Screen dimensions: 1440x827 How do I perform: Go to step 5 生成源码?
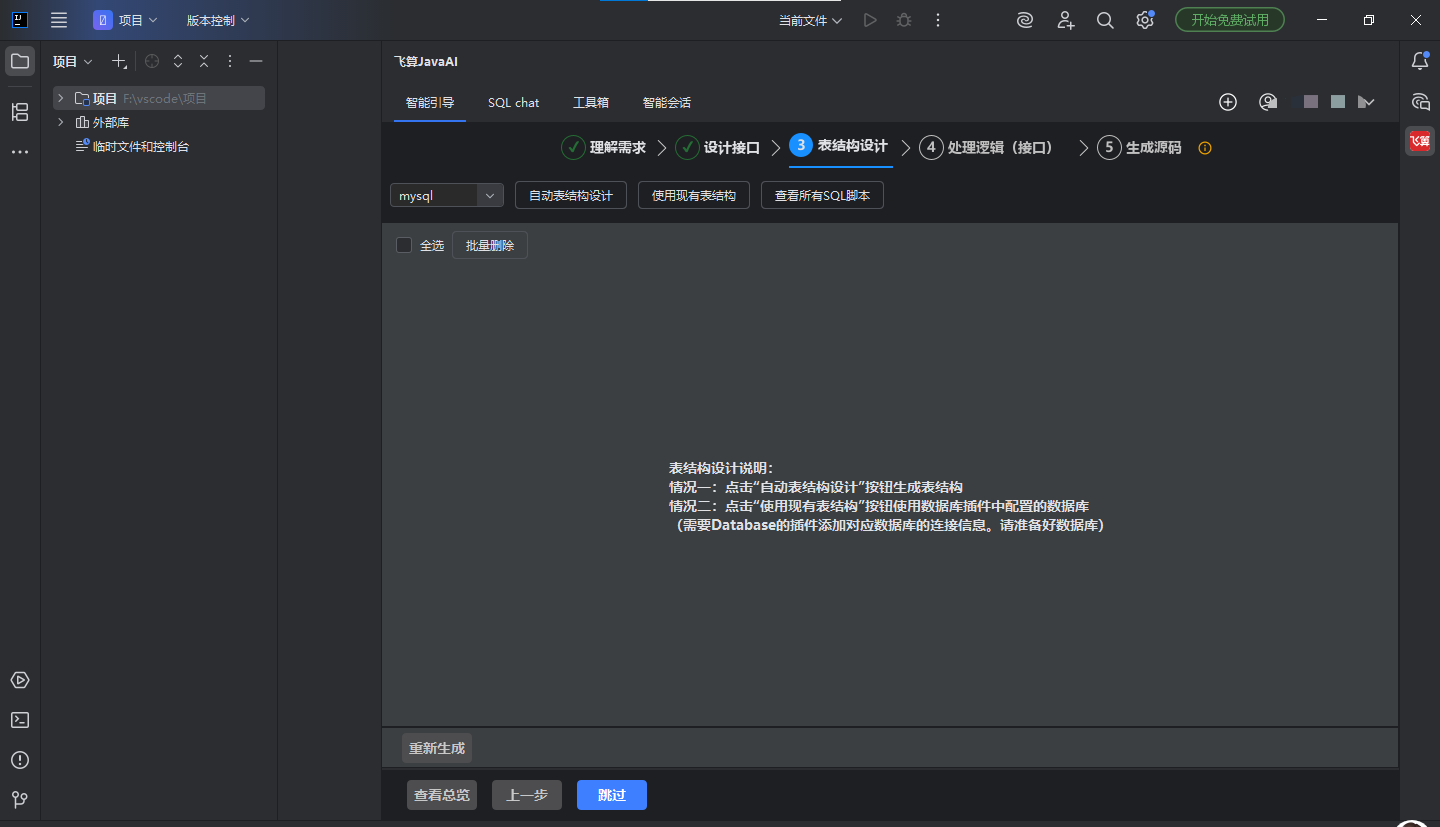tap(1139, 148)
